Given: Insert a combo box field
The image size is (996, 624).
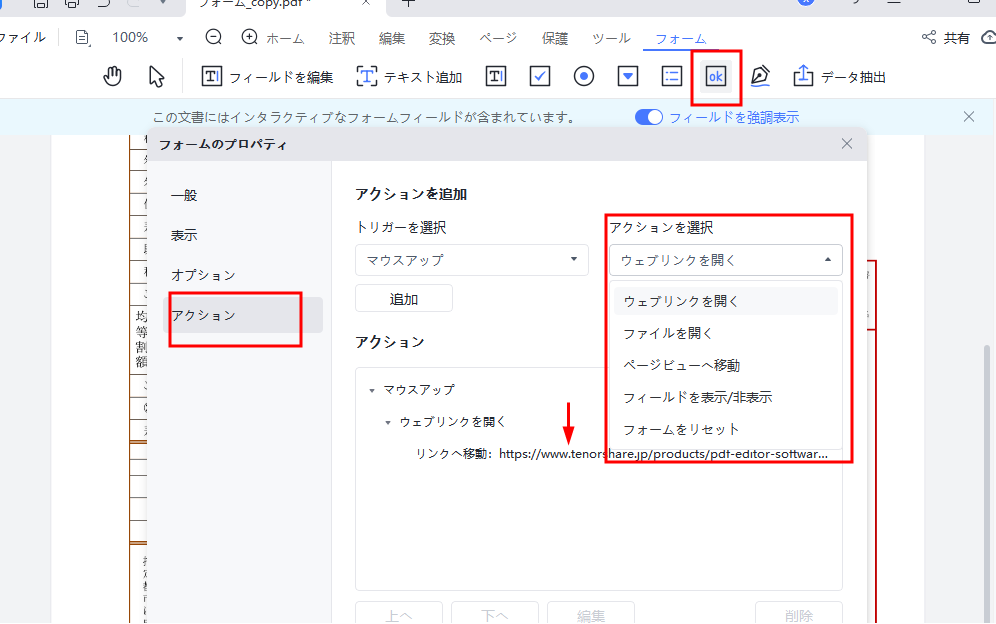Looking at the screenshot, I should click(x=627, y=75).
